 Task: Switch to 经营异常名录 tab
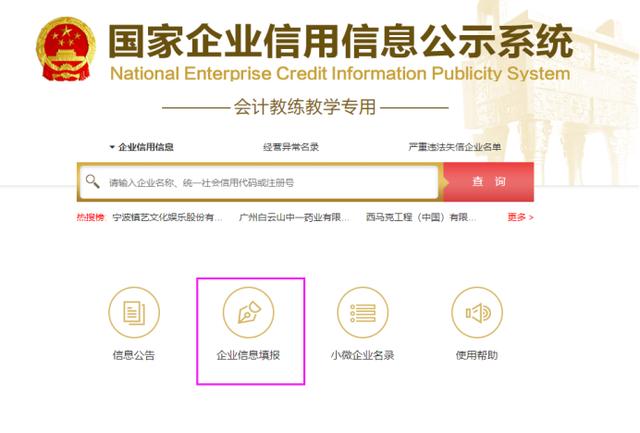click(x=291, y=147)
